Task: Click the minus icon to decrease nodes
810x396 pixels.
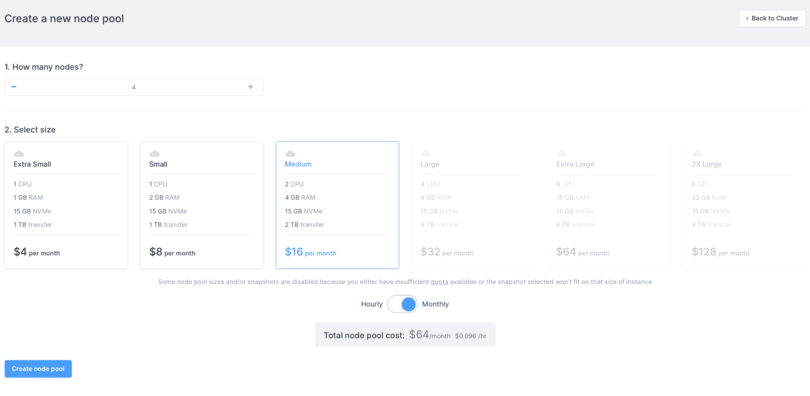Action: coord(14,87)
